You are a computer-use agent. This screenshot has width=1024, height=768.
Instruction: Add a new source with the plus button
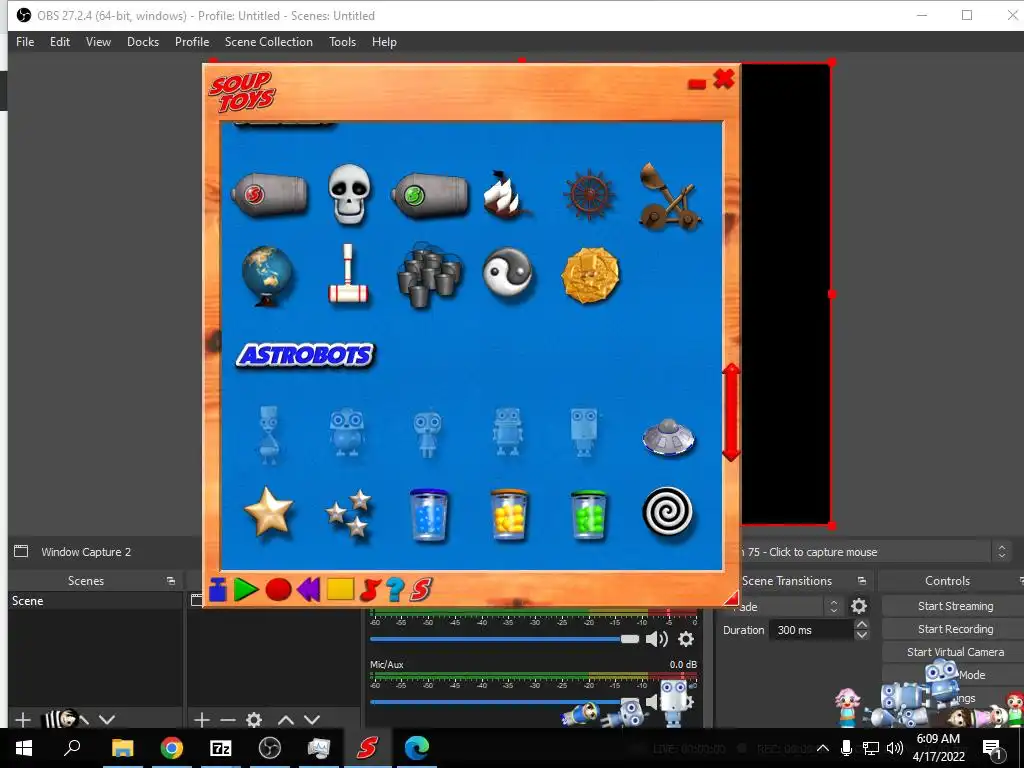[202, 720]
